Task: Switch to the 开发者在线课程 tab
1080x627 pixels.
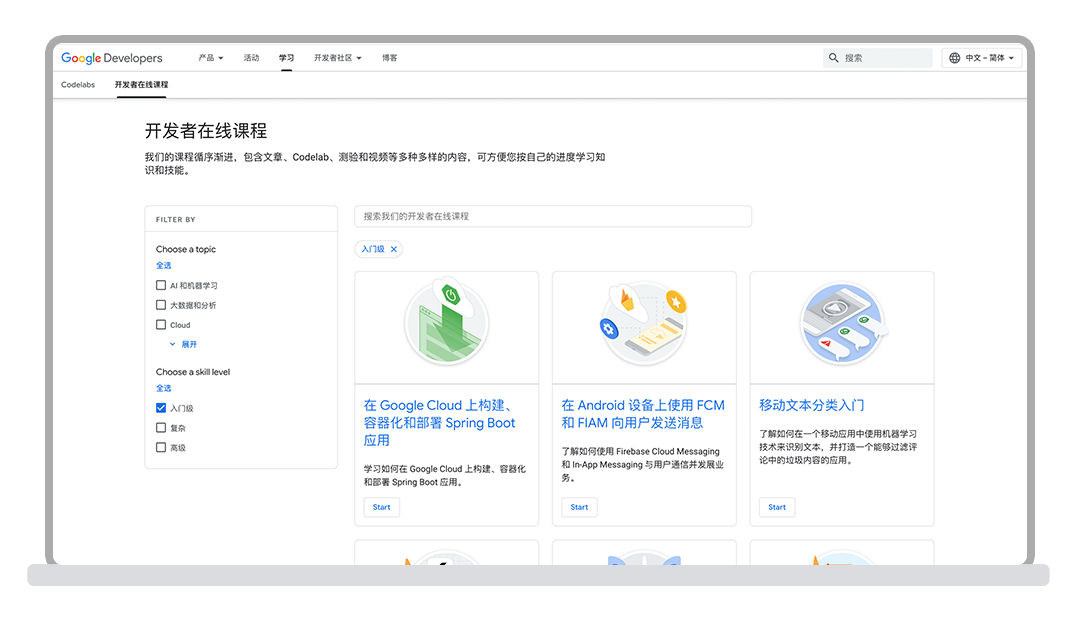Action: click(x=141, y=85)
